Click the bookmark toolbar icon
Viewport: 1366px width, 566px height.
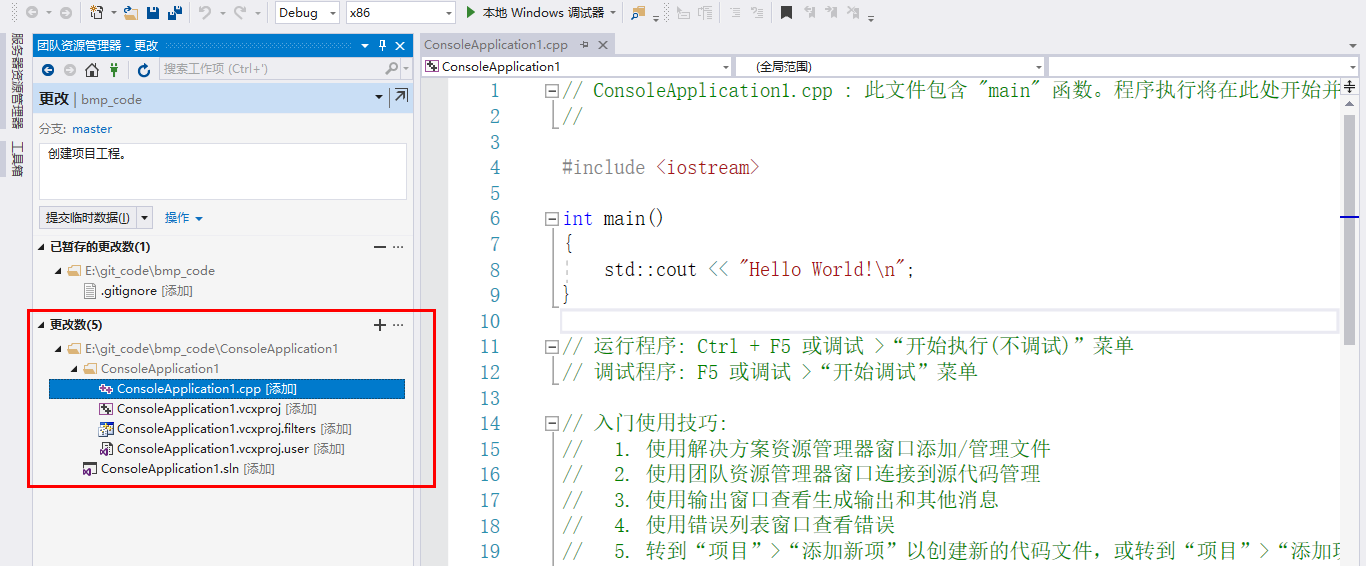coord(787,13)
